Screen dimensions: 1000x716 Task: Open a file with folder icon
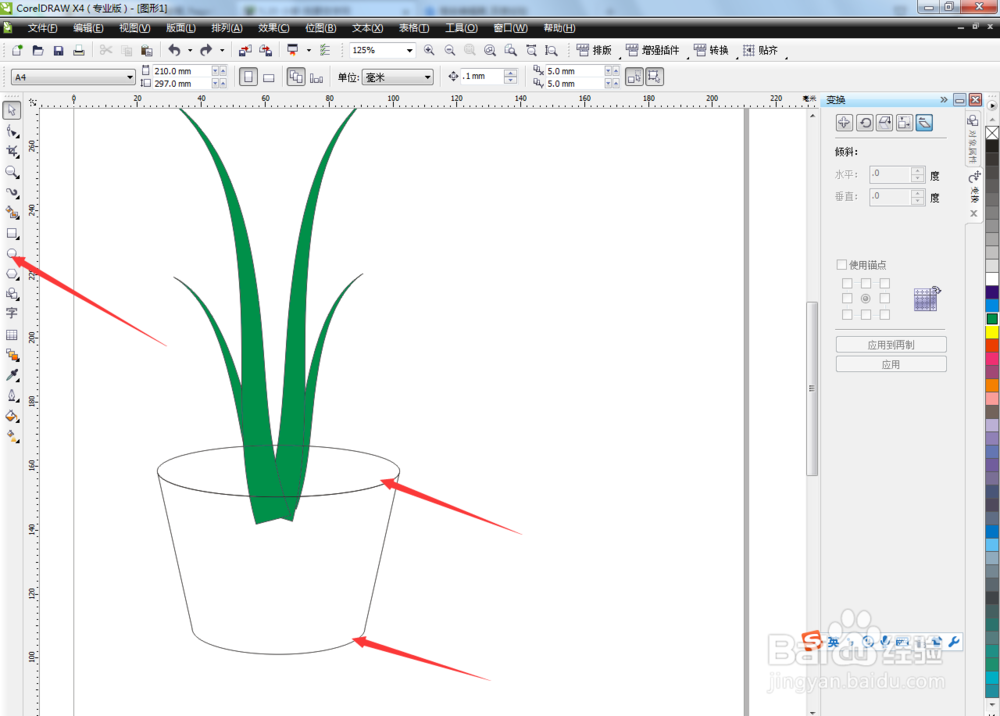(x=38, y=50)
